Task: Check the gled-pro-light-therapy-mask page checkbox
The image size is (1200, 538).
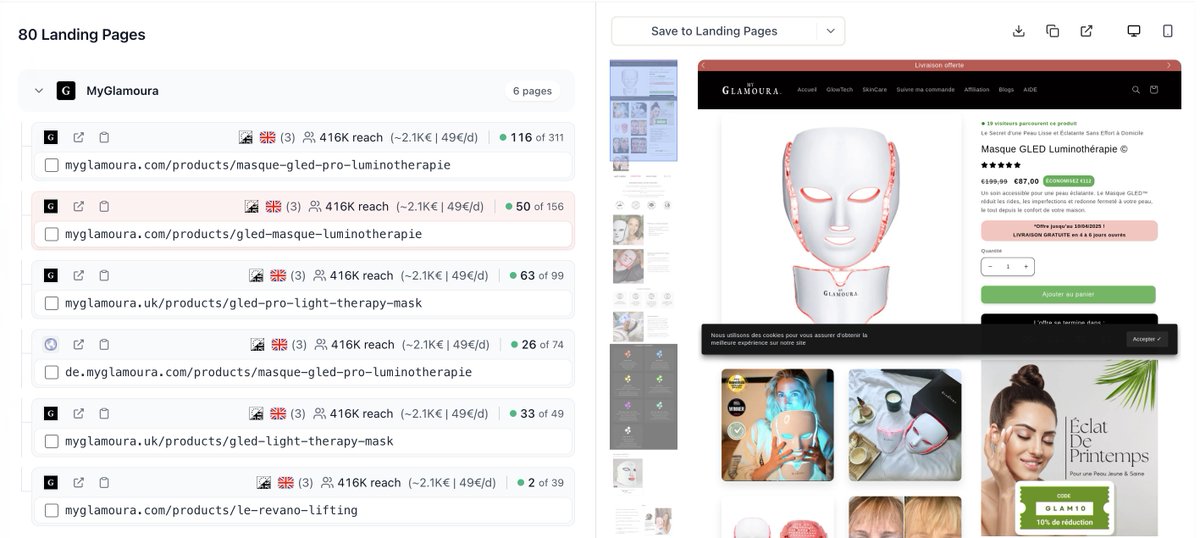Action: click(52, 303)
